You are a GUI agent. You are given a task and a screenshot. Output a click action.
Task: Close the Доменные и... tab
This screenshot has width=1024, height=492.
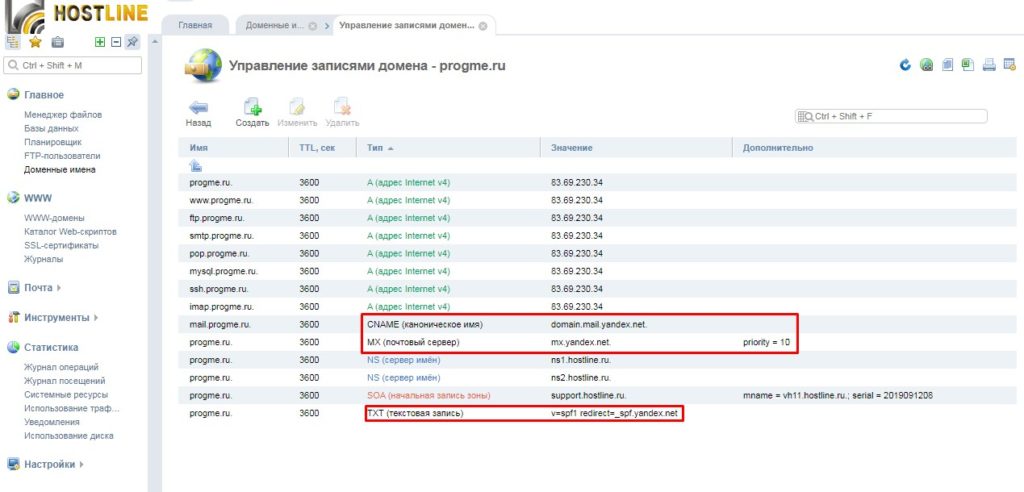[x=313, y=26]
